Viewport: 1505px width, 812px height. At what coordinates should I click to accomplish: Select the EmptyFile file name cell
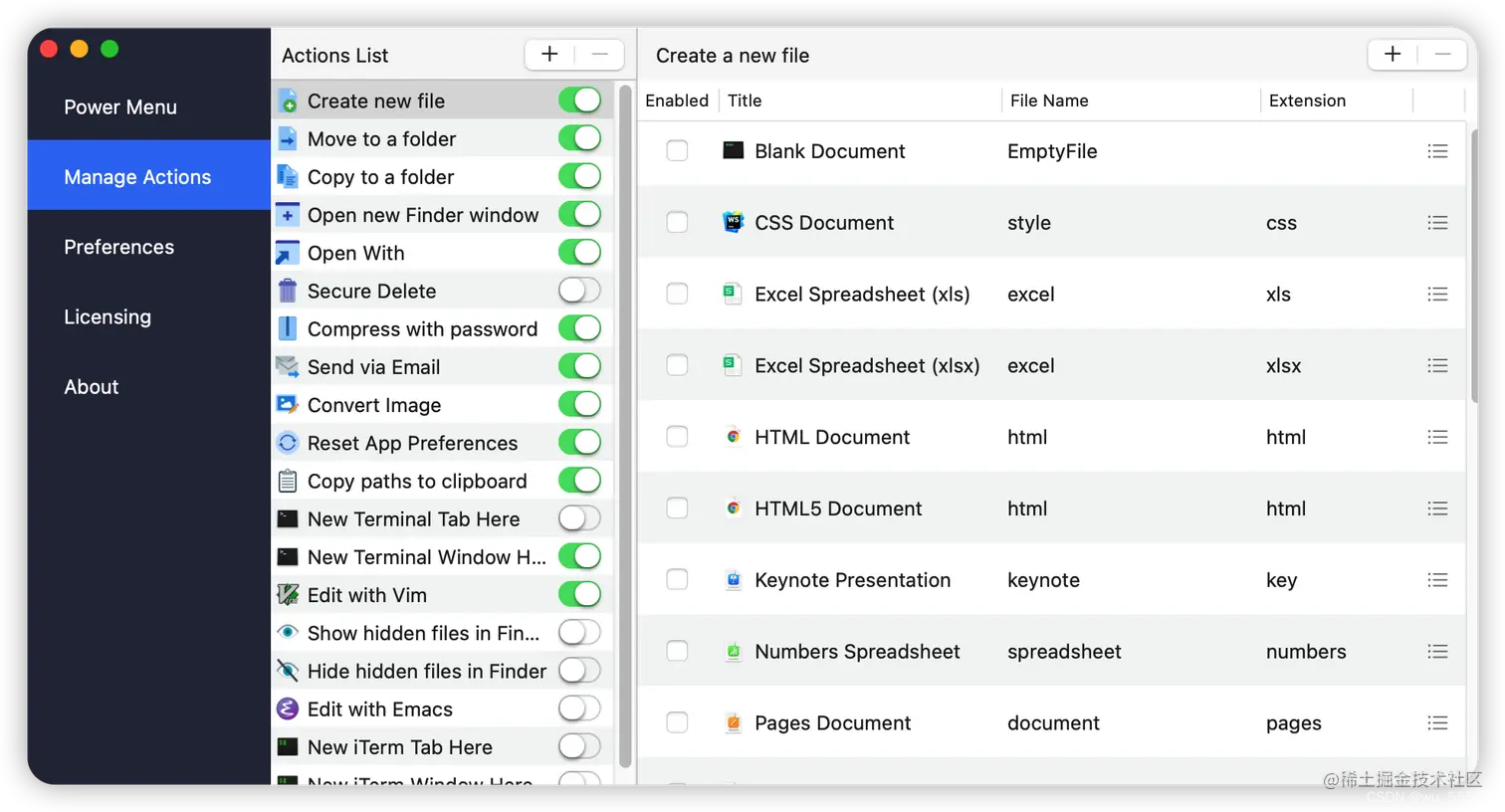click(x=1052, y=151)
